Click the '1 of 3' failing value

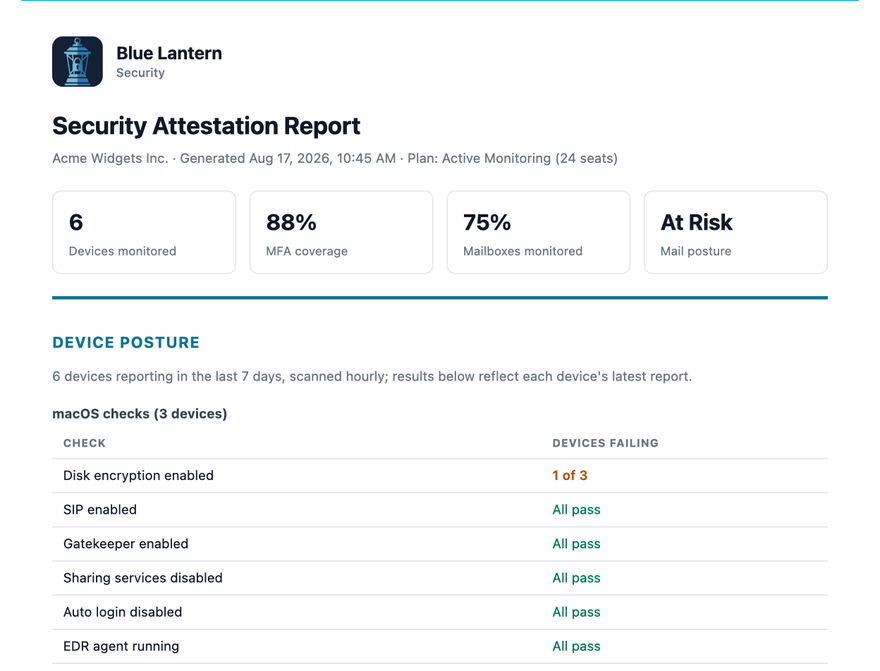click(x=570, y=476)
